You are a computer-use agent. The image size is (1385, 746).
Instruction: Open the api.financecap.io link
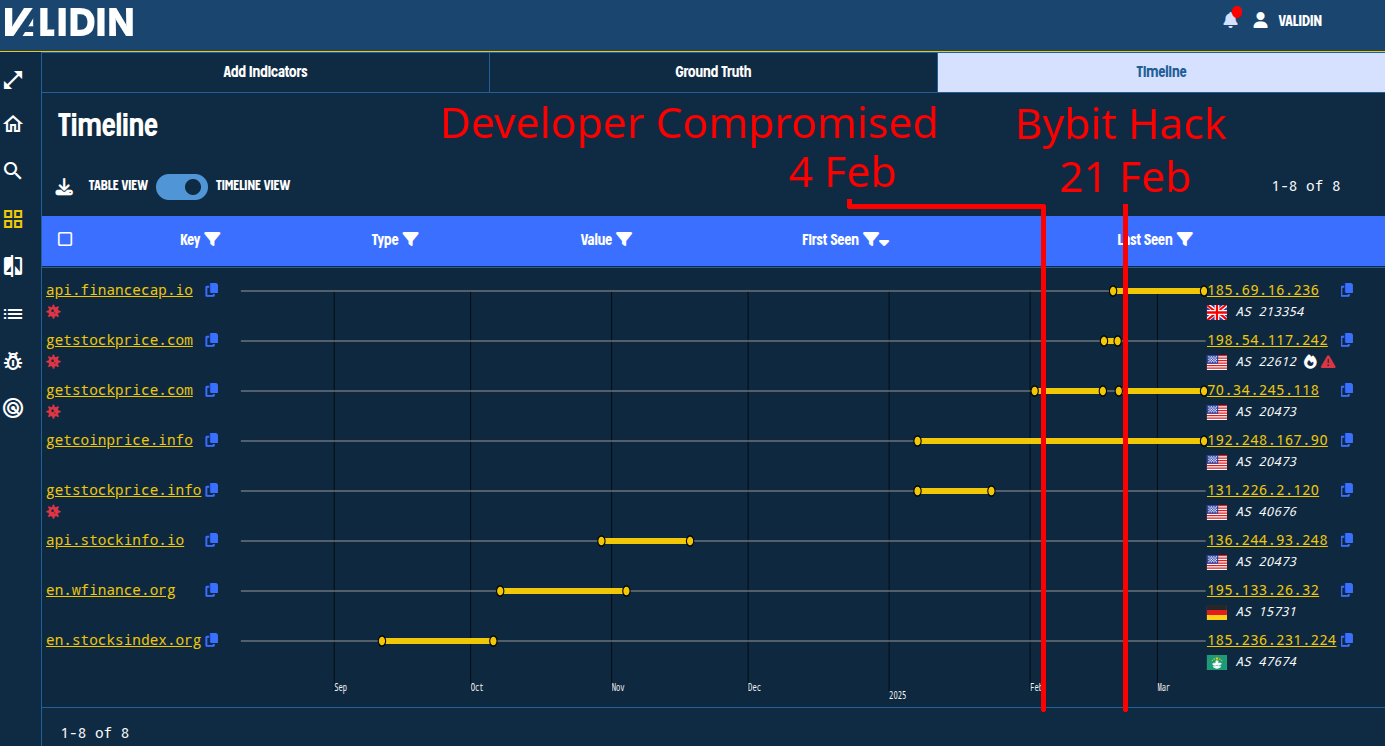pos(120,290)
